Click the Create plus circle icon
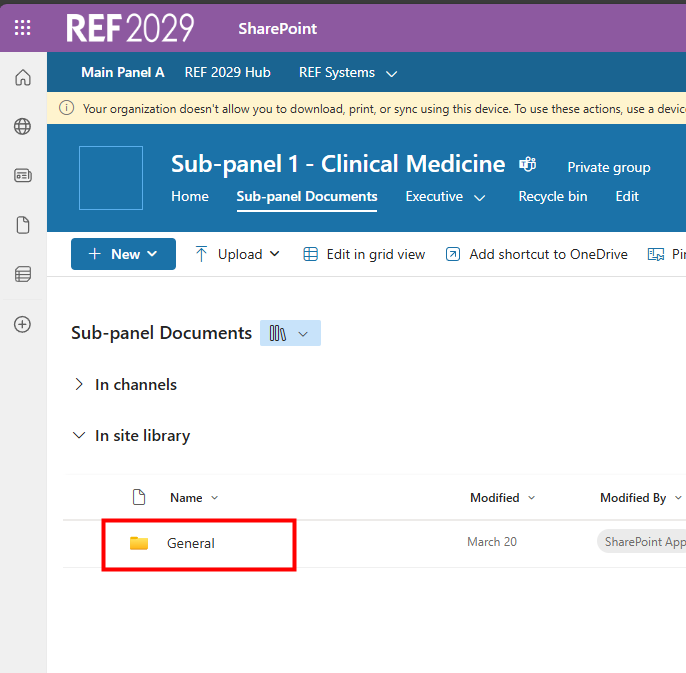The height and width of the screenshot is (673, 686). [x=22, y=324]
